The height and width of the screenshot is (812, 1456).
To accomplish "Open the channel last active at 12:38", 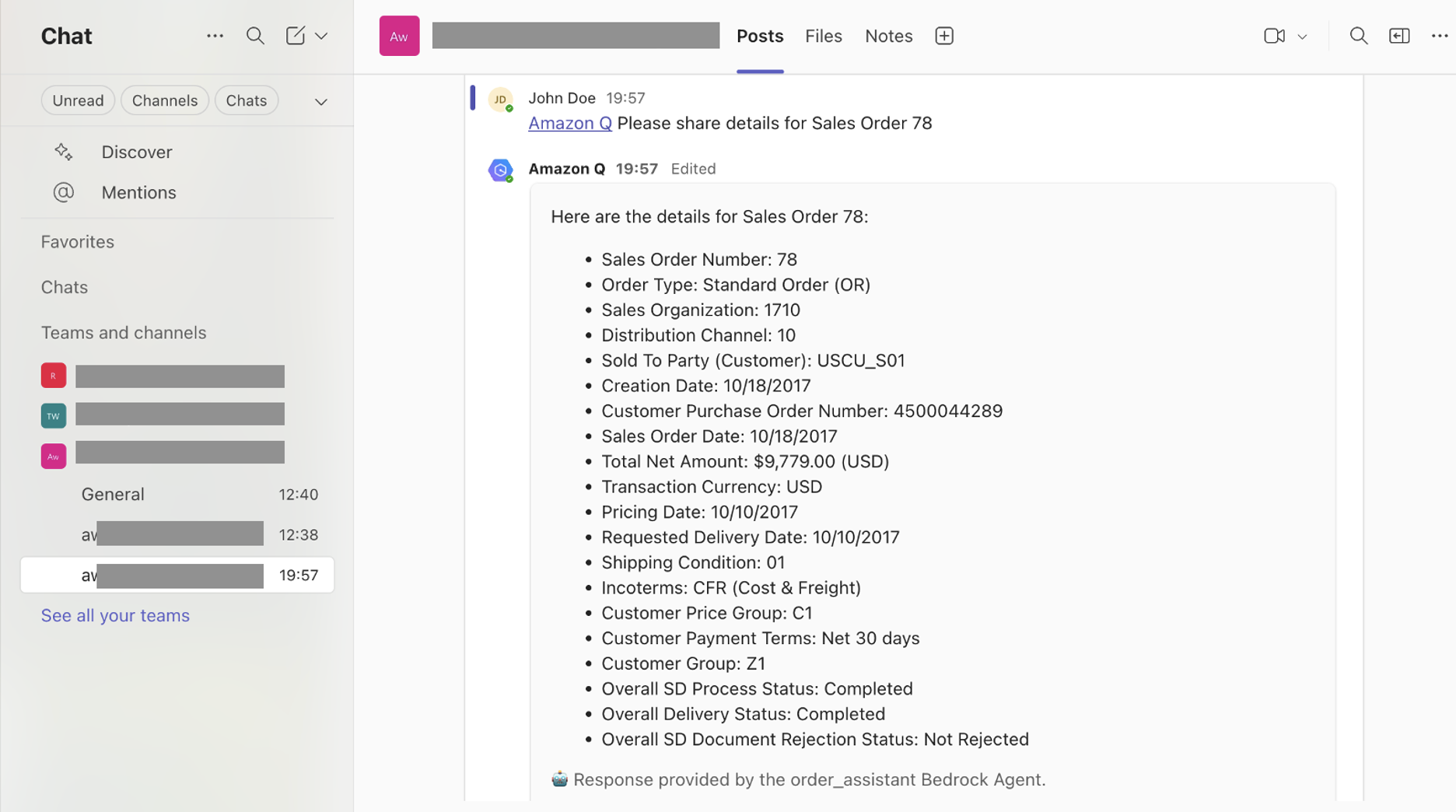I will click(177, 535).
